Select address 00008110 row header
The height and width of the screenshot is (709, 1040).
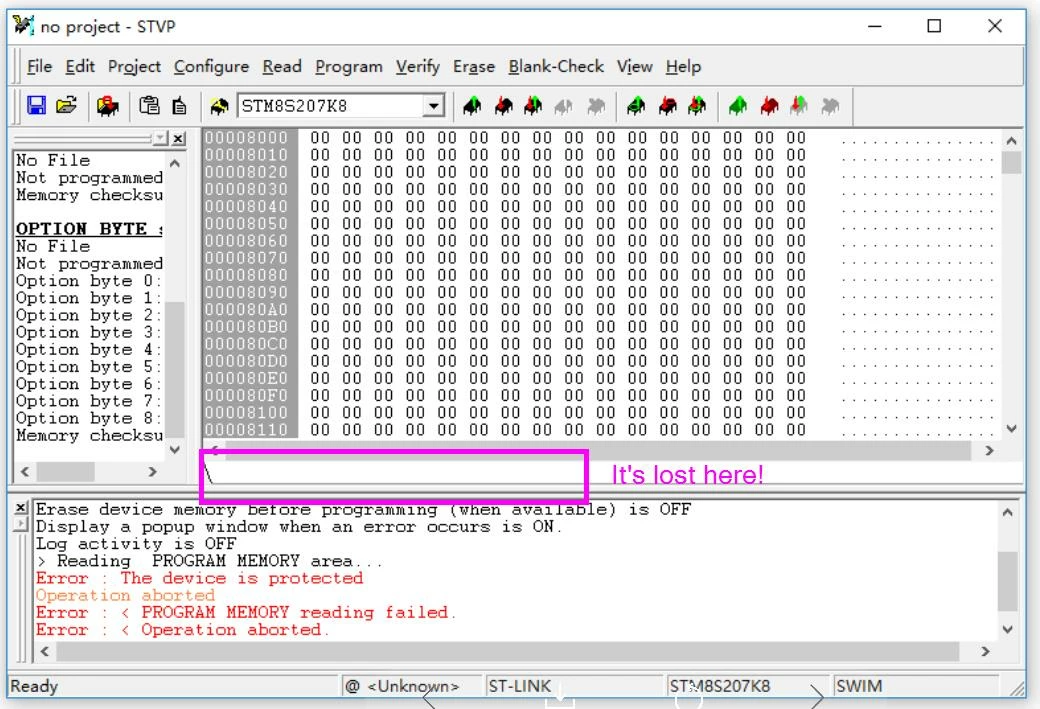(246, 430)
